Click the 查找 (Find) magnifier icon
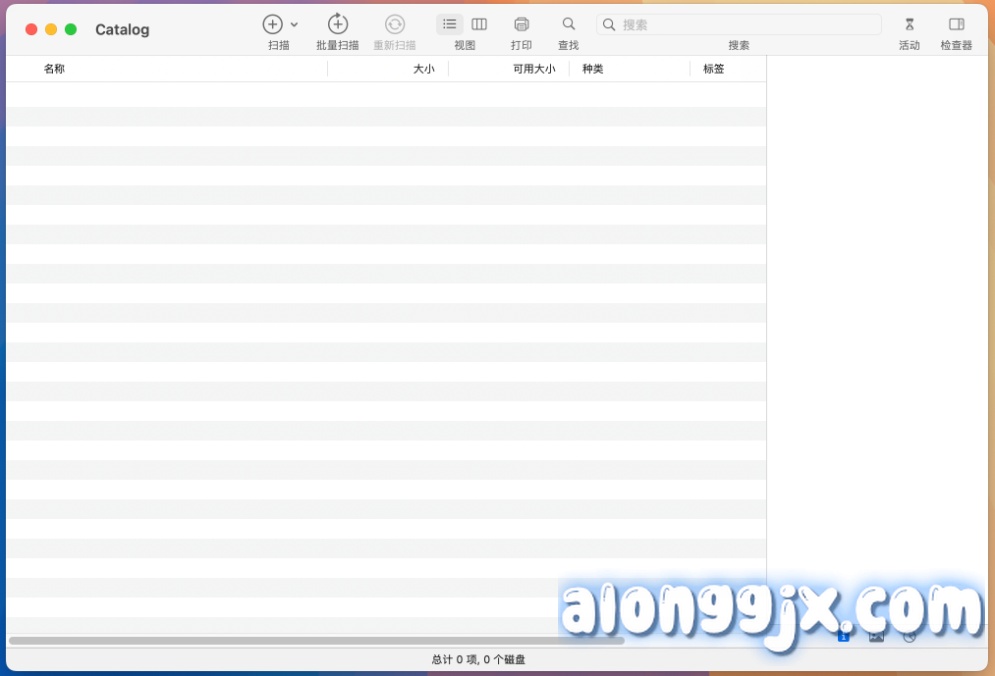Screen dimensions: 995x676 point(568,24)
